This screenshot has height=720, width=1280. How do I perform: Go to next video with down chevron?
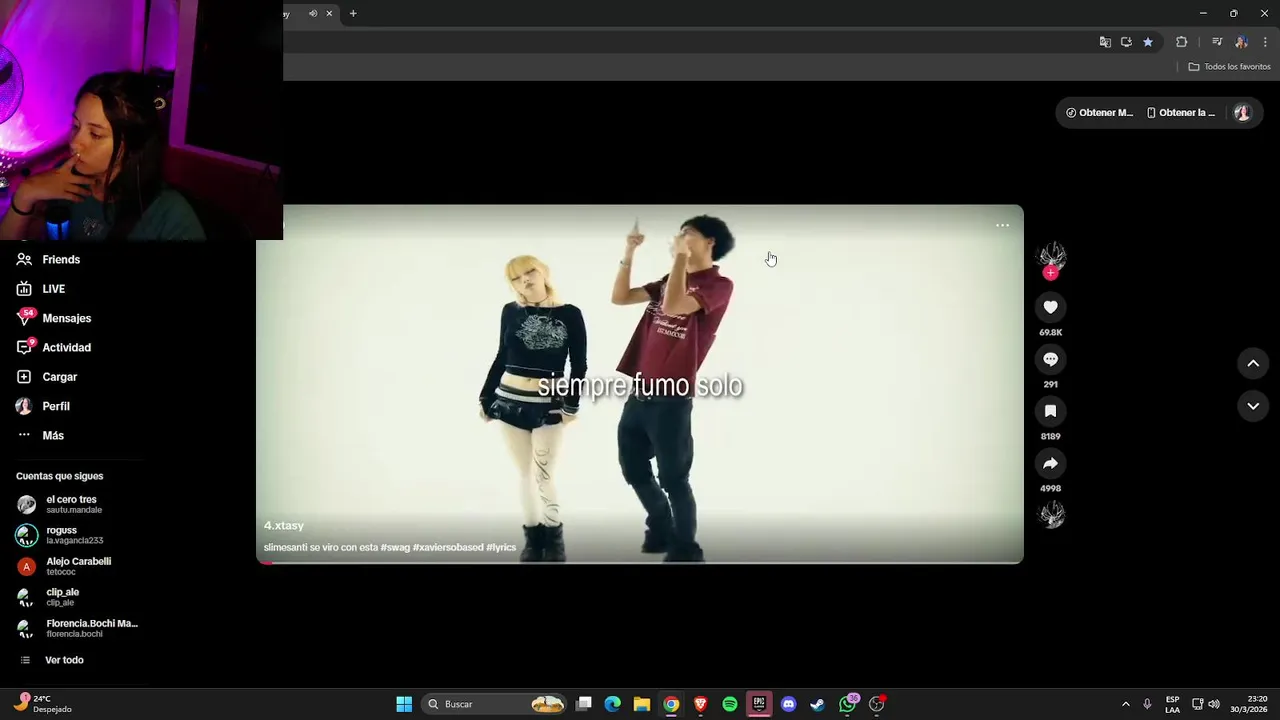point(1253,406)
